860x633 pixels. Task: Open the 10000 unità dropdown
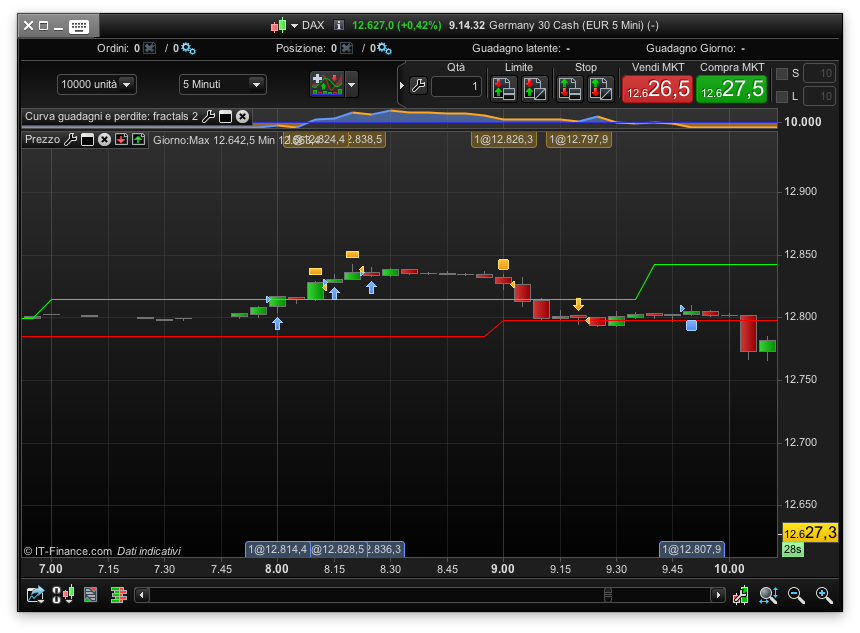[x=97, y=84]
